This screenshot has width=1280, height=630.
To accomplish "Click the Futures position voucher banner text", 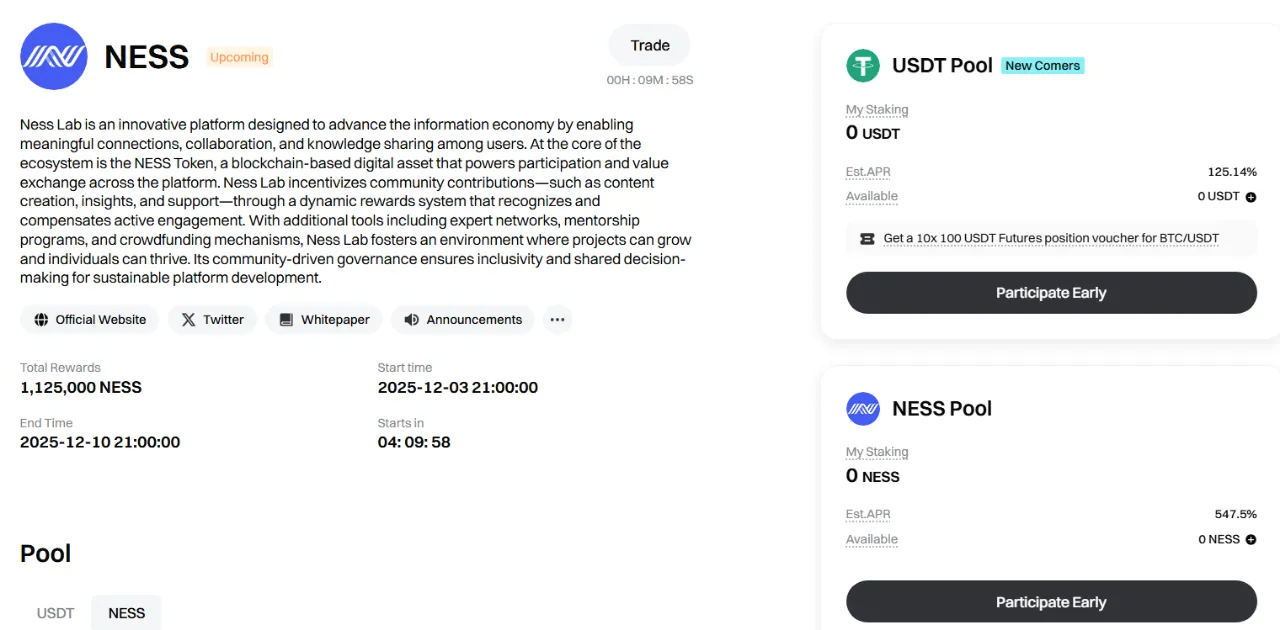I will (1051, 239).
